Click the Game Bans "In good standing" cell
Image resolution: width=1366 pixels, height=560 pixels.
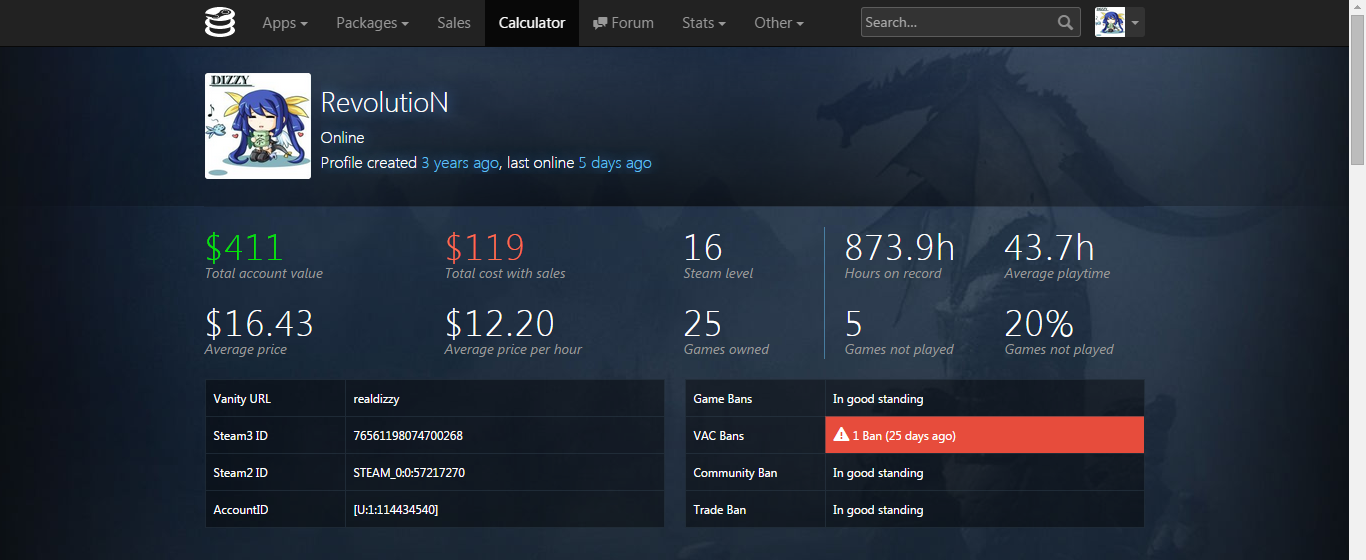tap(984, 398)
